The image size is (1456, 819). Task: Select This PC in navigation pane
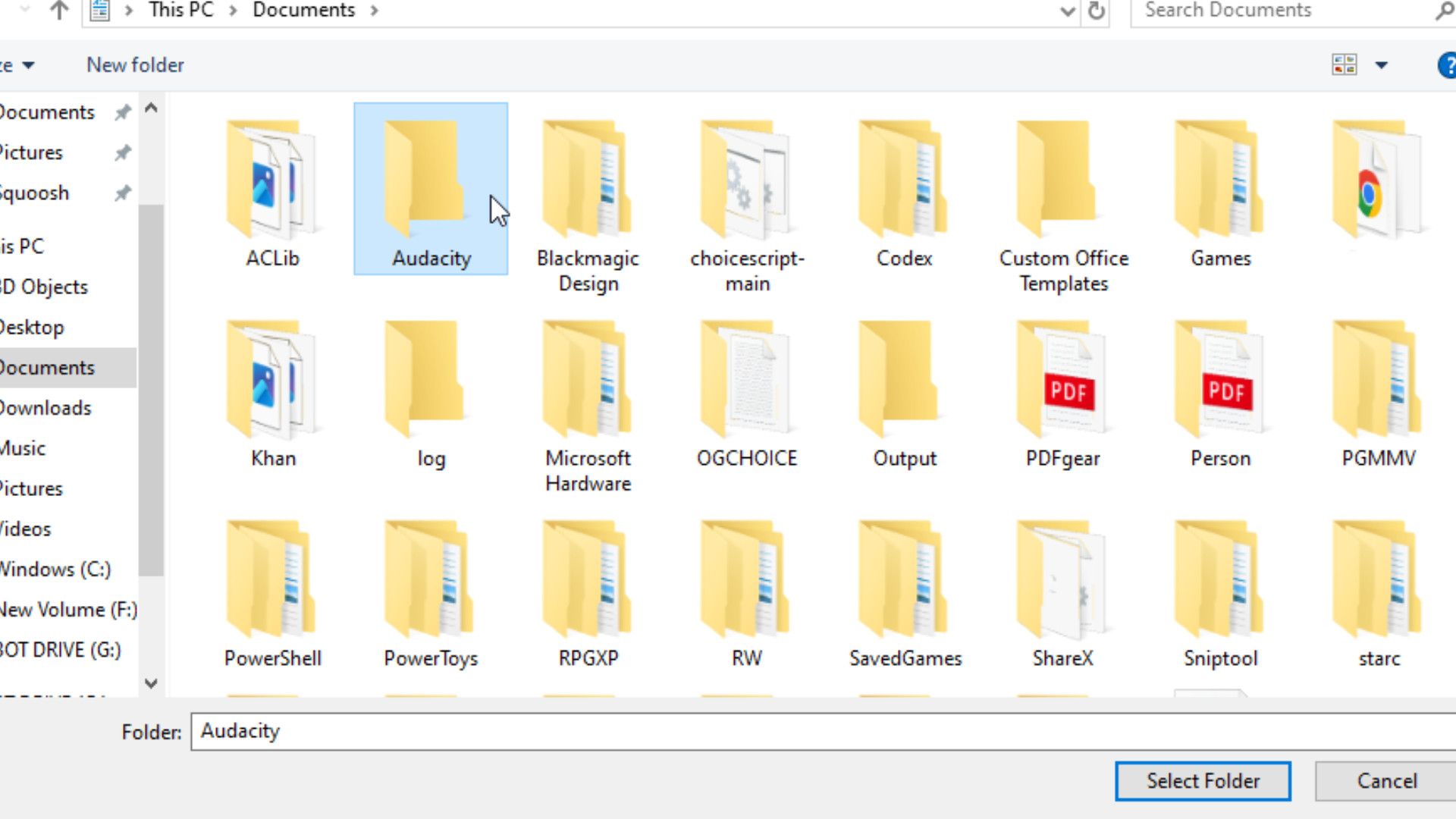(23, 246)
